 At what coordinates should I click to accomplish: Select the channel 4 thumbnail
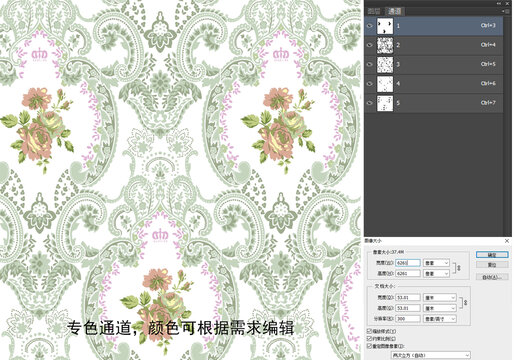(385, 84)
